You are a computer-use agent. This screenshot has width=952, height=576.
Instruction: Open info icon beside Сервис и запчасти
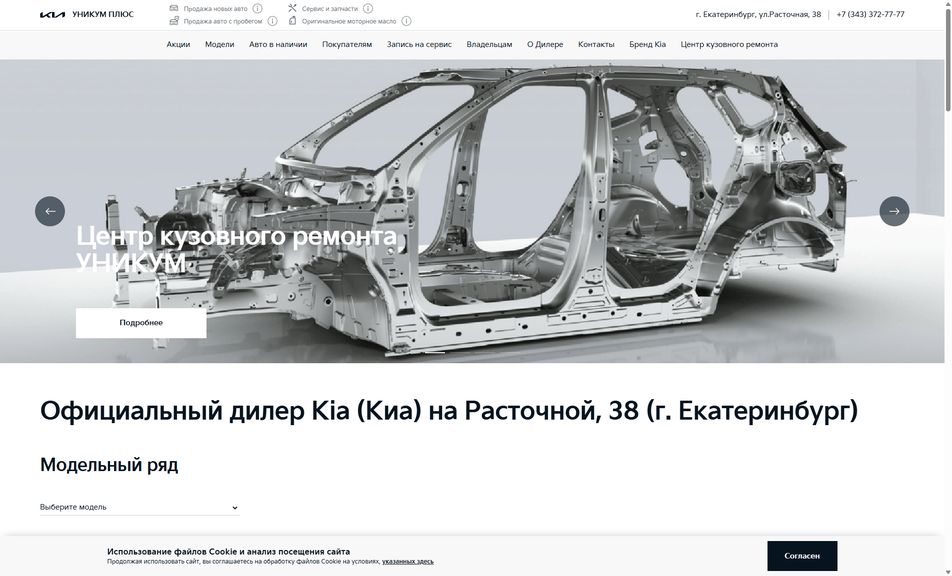pos(368,8)
